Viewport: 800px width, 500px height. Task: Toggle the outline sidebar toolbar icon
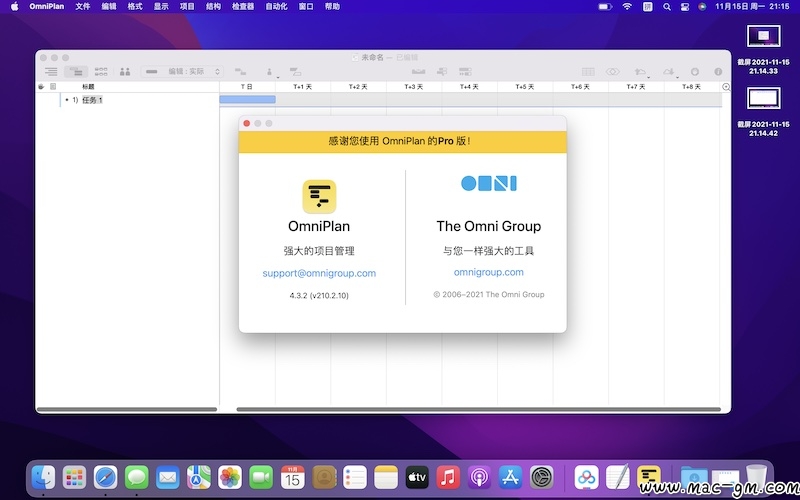tap(51, 71)
